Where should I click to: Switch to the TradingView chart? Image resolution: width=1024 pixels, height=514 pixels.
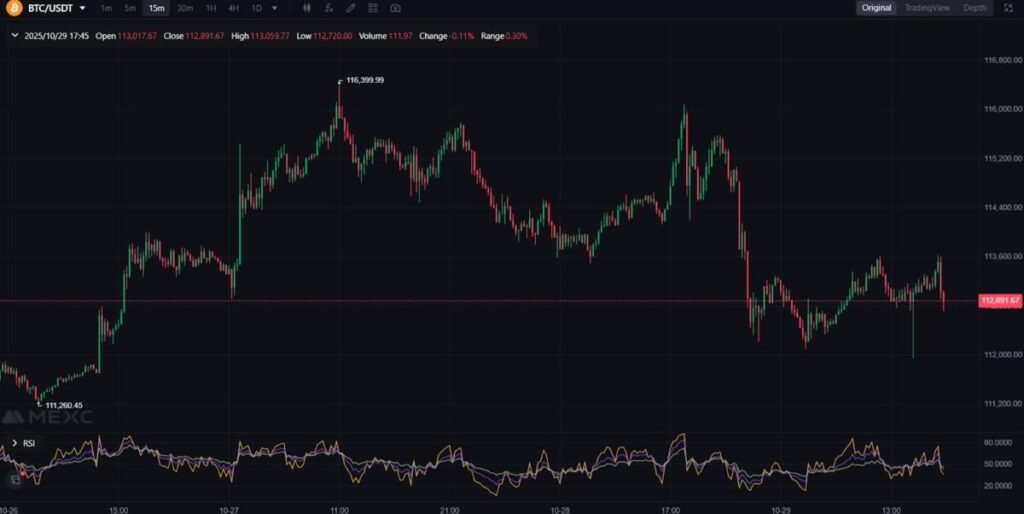[927, 8]
